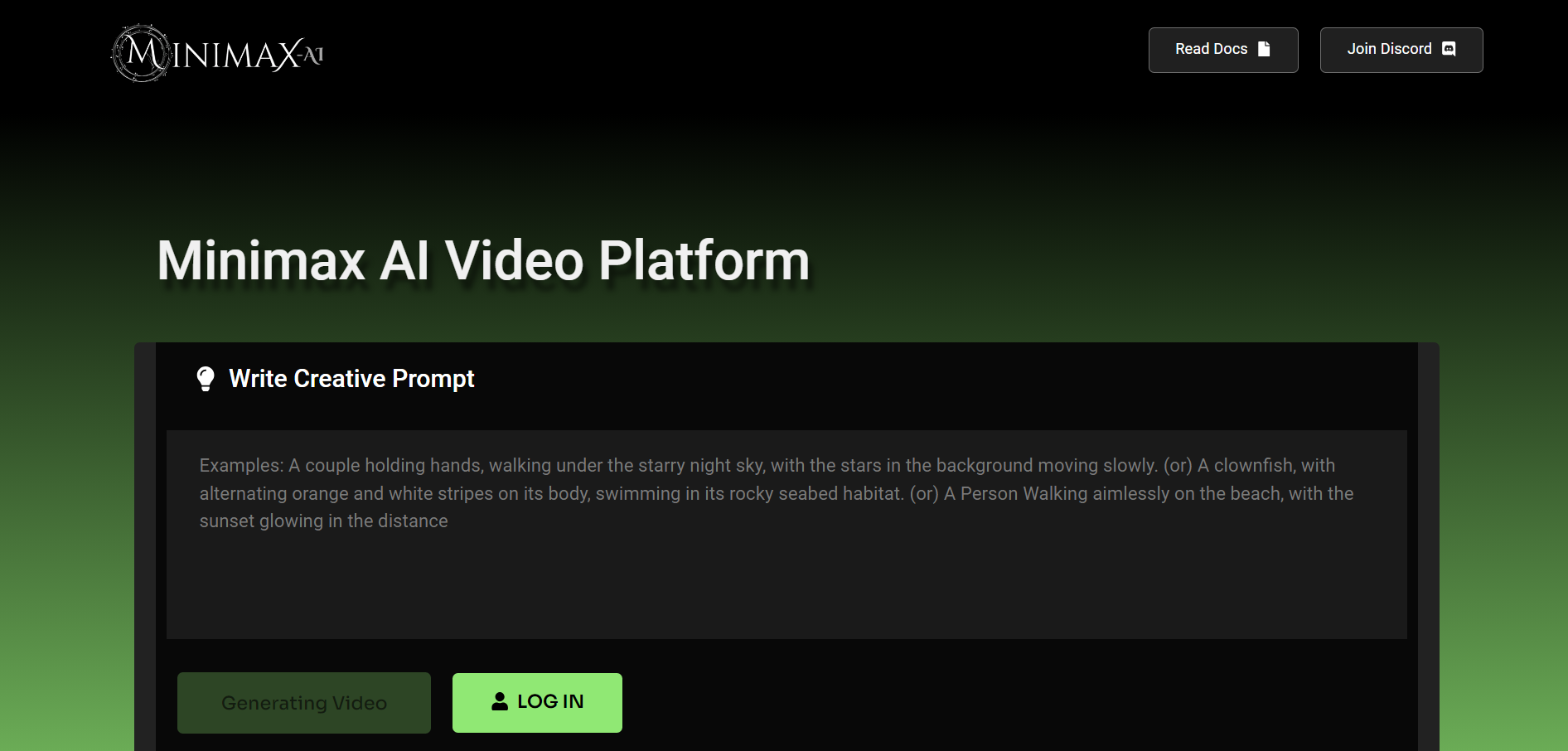Click the 'Join Discord' text label

tap(1389, 49)
